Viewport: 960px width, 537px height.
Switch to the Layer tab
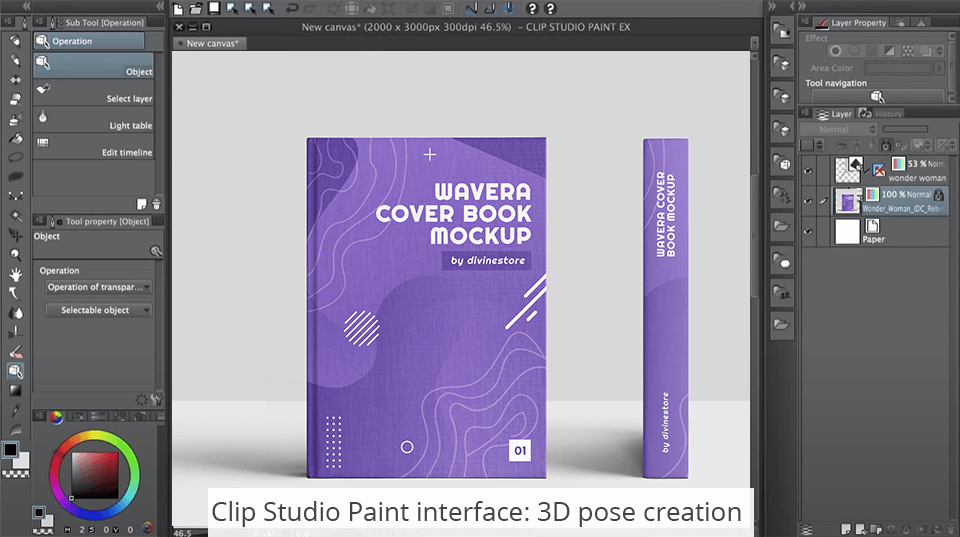[834, 113]
